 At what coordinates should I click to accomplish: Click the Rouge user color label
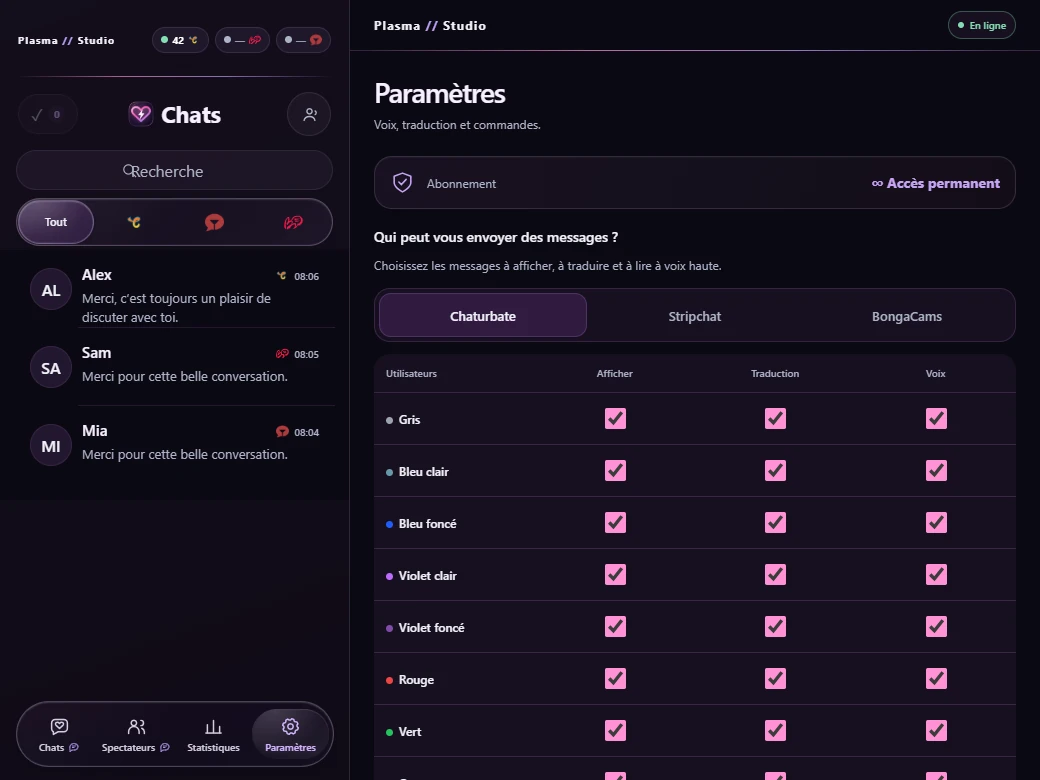tap(416, 680)
